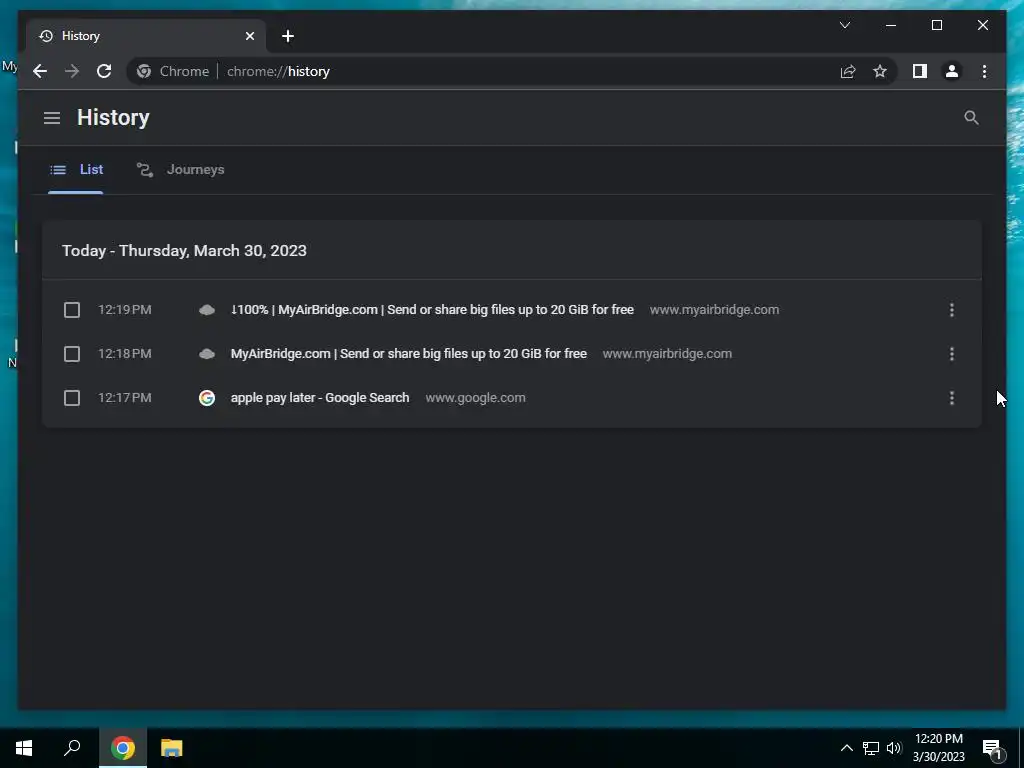Click the 12:18 PM entry cloud favicon
The width and height of the screenshot is (1024, 768).
click(206, 353)
